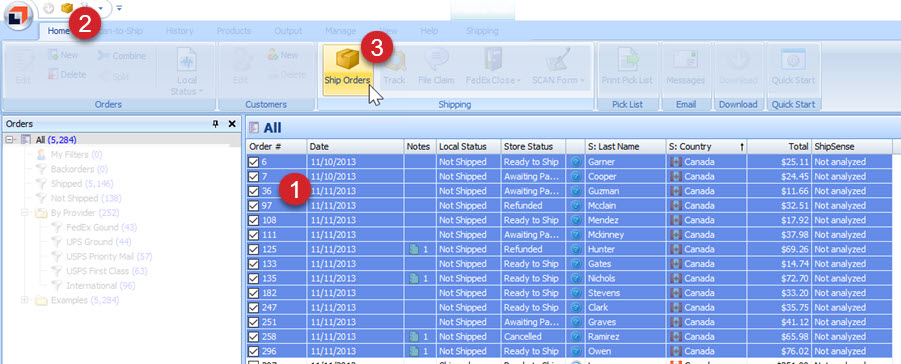Click Delete in the Orders group
The width and height of the screenshot is (901, 364).
(67, 74)
